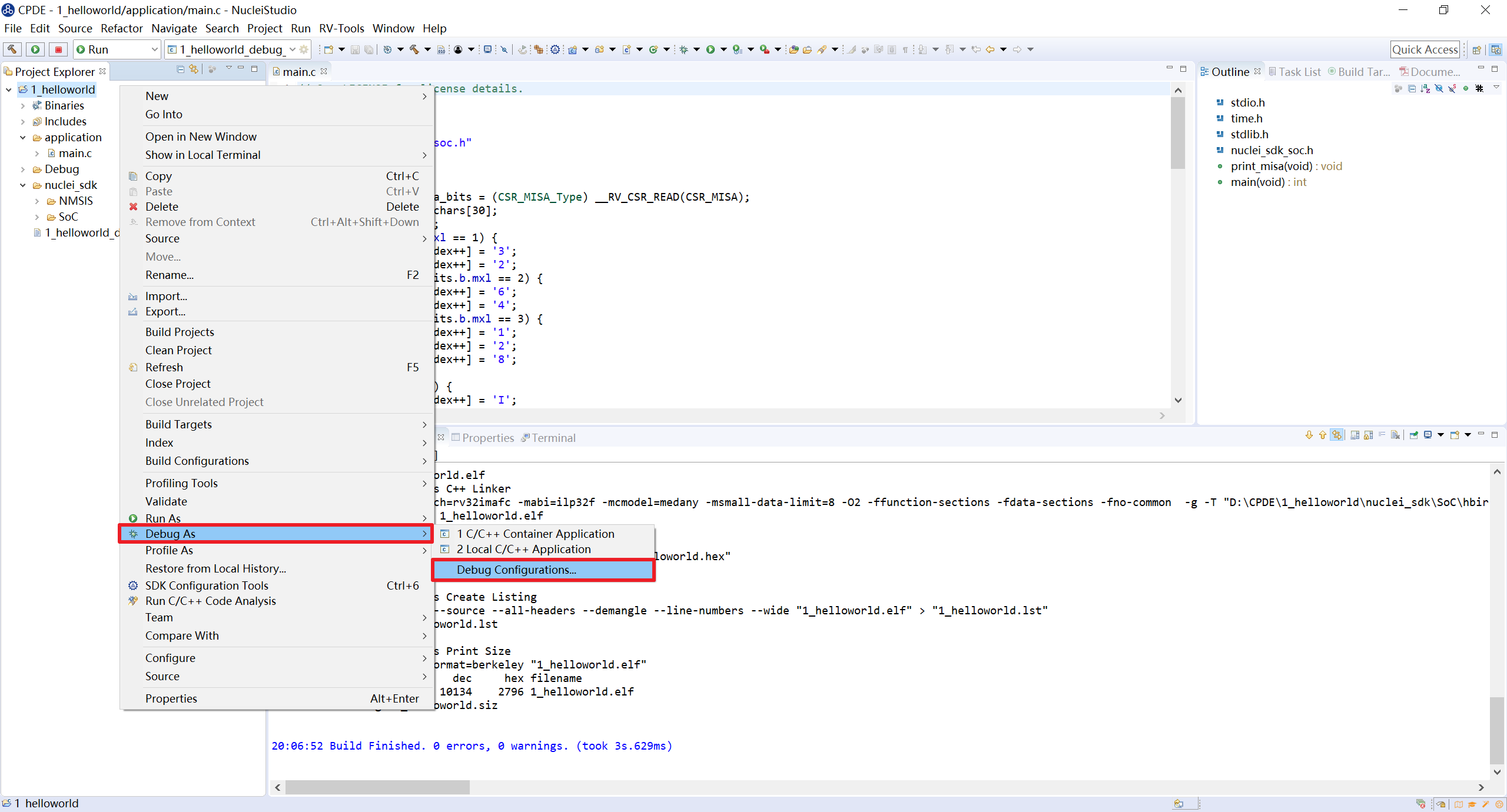Click console vertical scrollbar down arrow
This screenshot has height=812, width=1507.
pyautogui.click(x=1497, y=772)
